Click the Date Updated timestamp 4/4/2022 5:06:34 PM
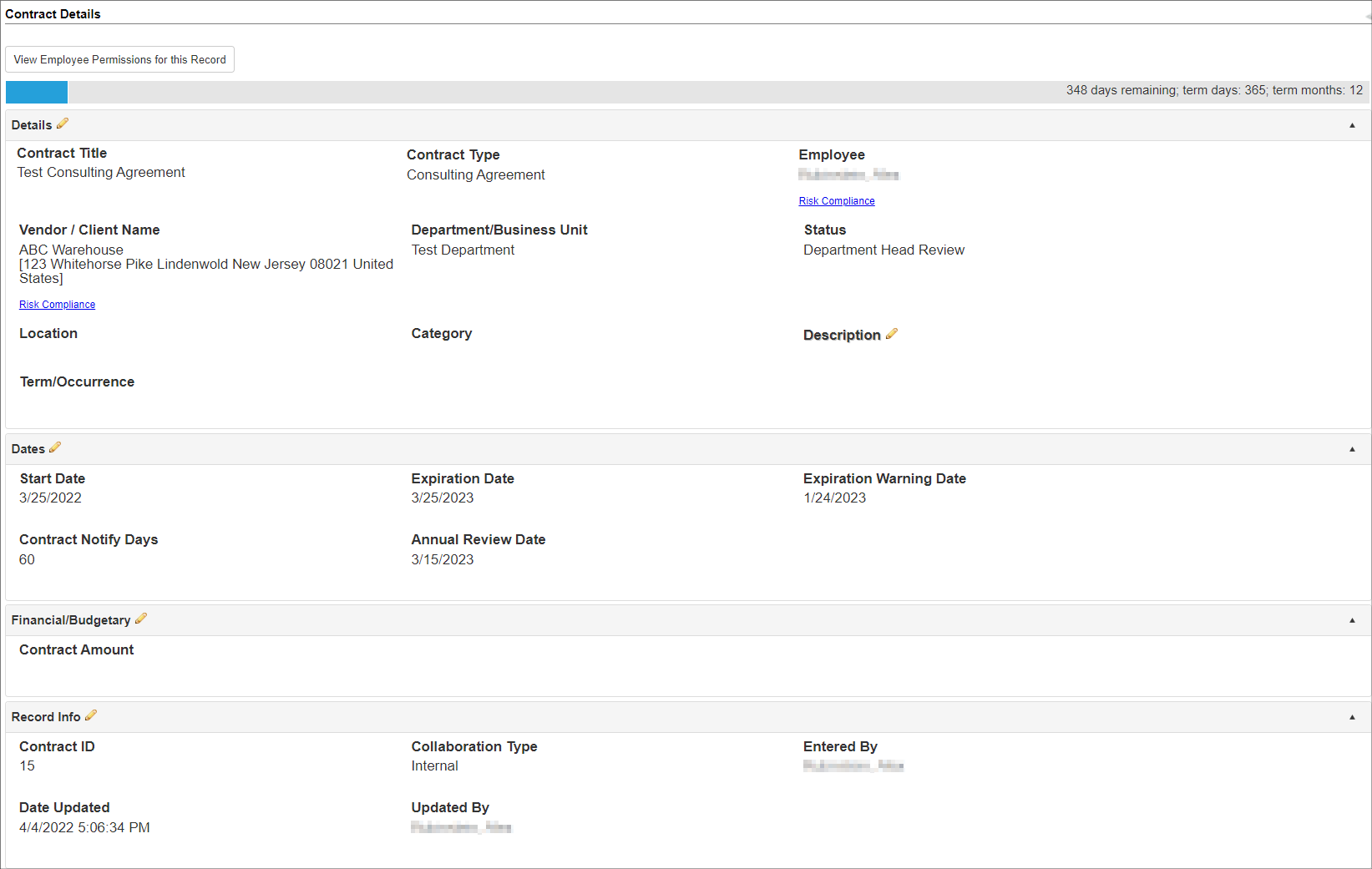The height and width of the screenshot is (869, 1372). [x=84, y=827]
